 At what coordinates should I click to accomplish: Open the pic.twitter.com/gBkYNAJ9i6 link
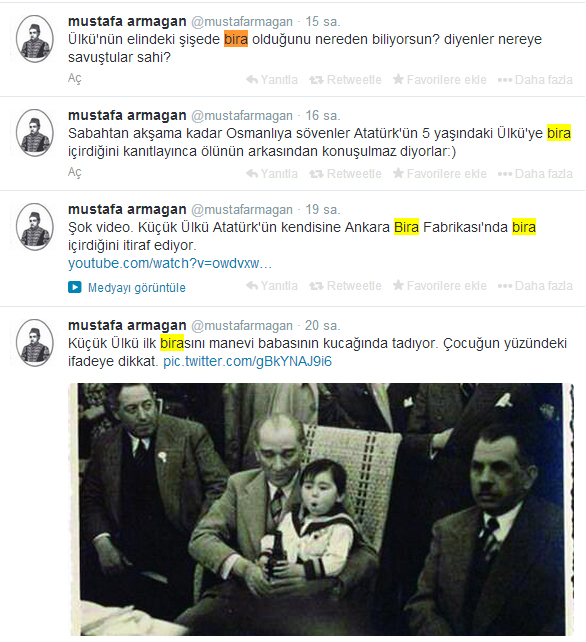247,361
